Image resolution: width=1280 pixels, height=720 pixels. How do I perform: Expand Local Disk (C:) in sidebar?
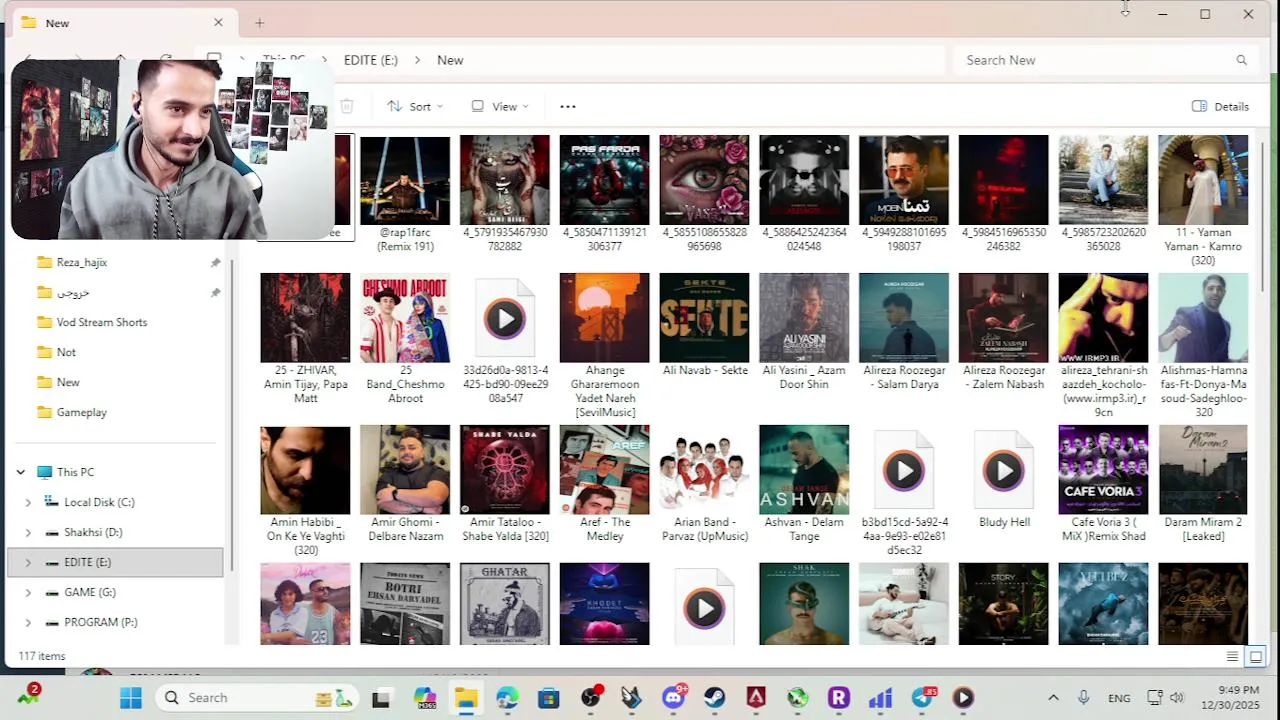tap(28, 502)
